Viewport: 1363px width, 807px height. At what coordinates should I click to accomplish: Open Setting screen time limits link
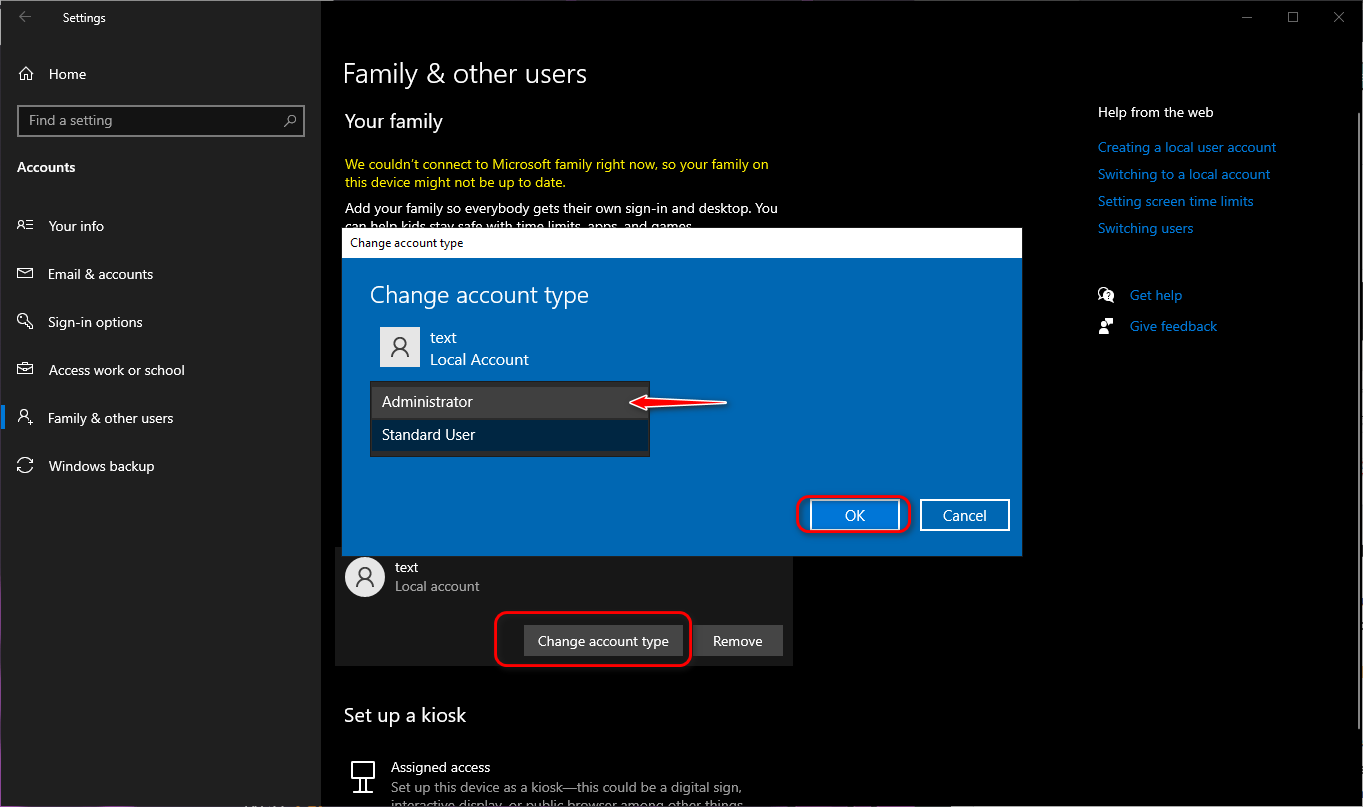1175,201
